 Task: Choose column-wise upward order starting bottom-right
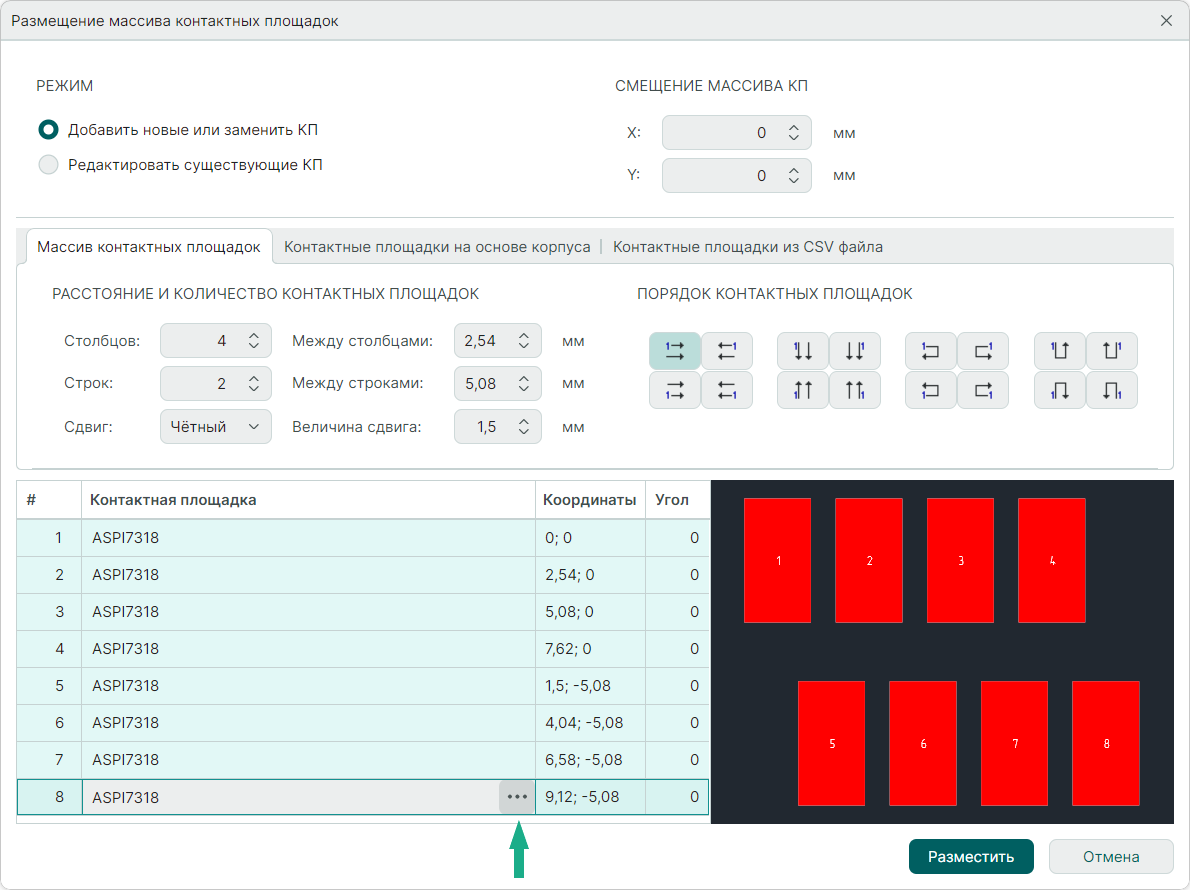point(854,390)
